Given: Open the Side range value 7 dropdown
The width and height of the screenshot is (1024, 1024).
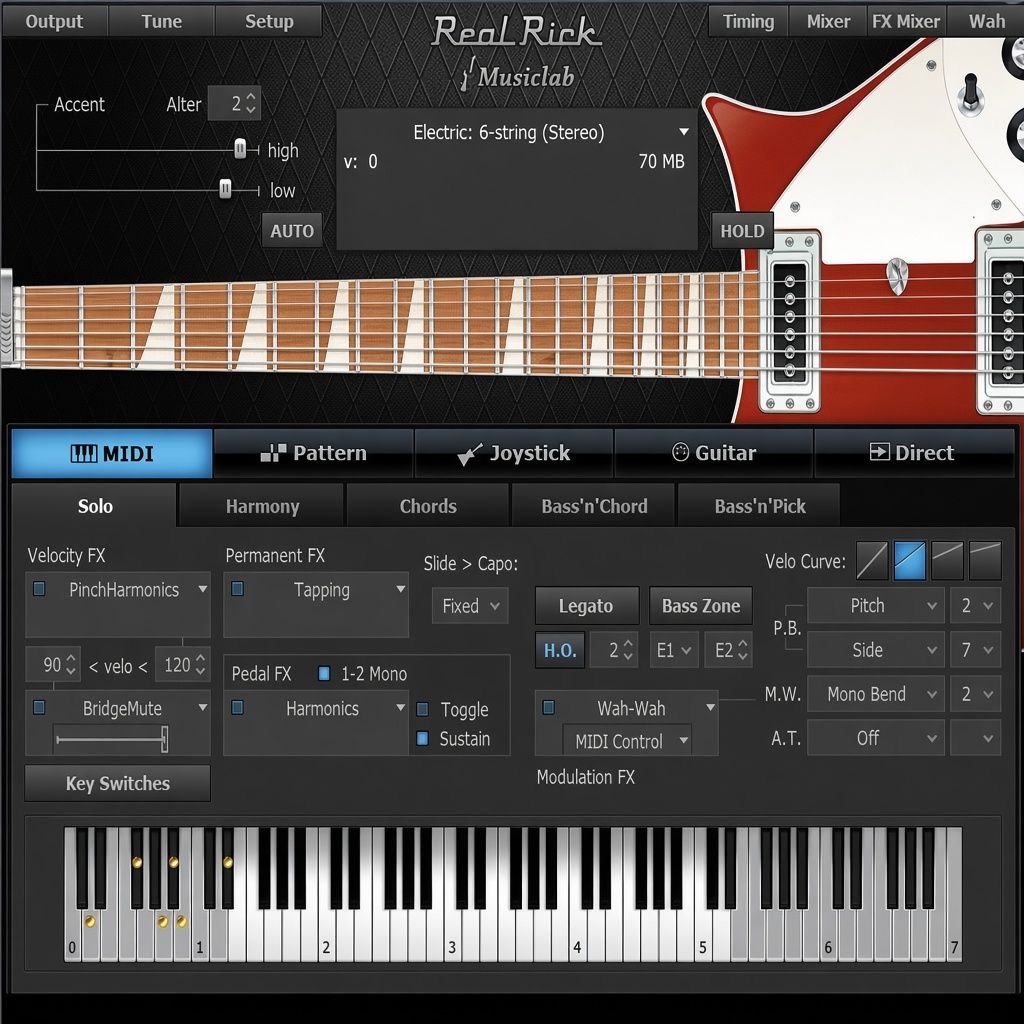Looking at the screenshot, I should (976, 650).
